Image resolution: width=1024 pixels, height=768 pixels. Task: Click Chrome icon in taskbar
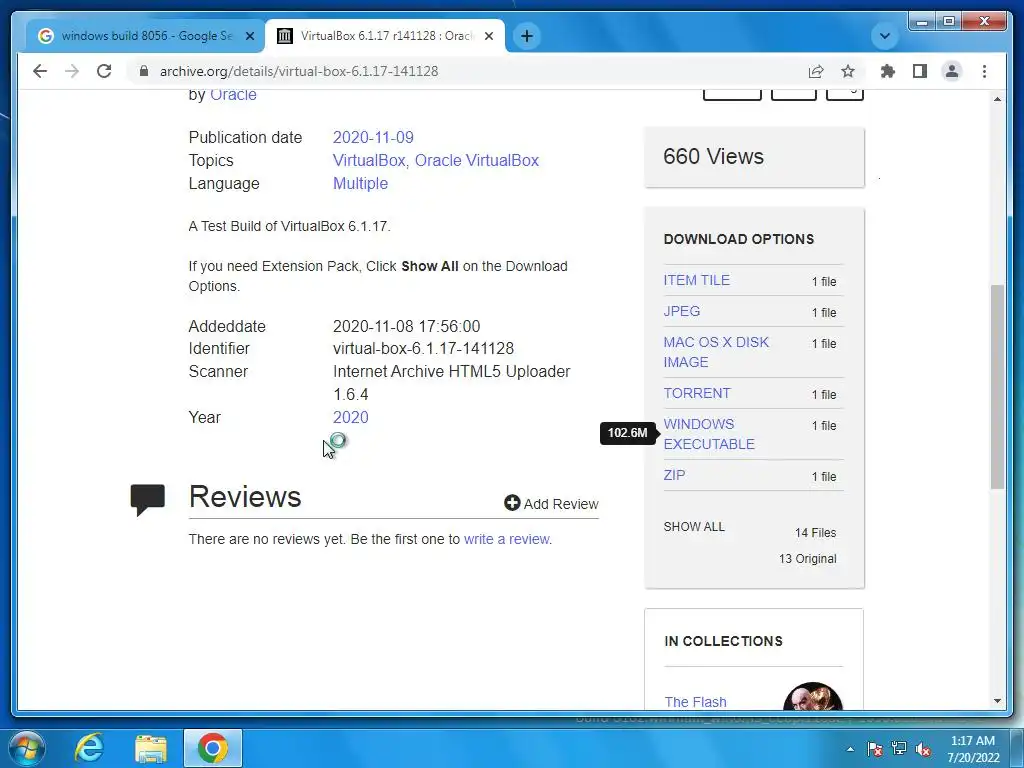click(x=212, y=748)
